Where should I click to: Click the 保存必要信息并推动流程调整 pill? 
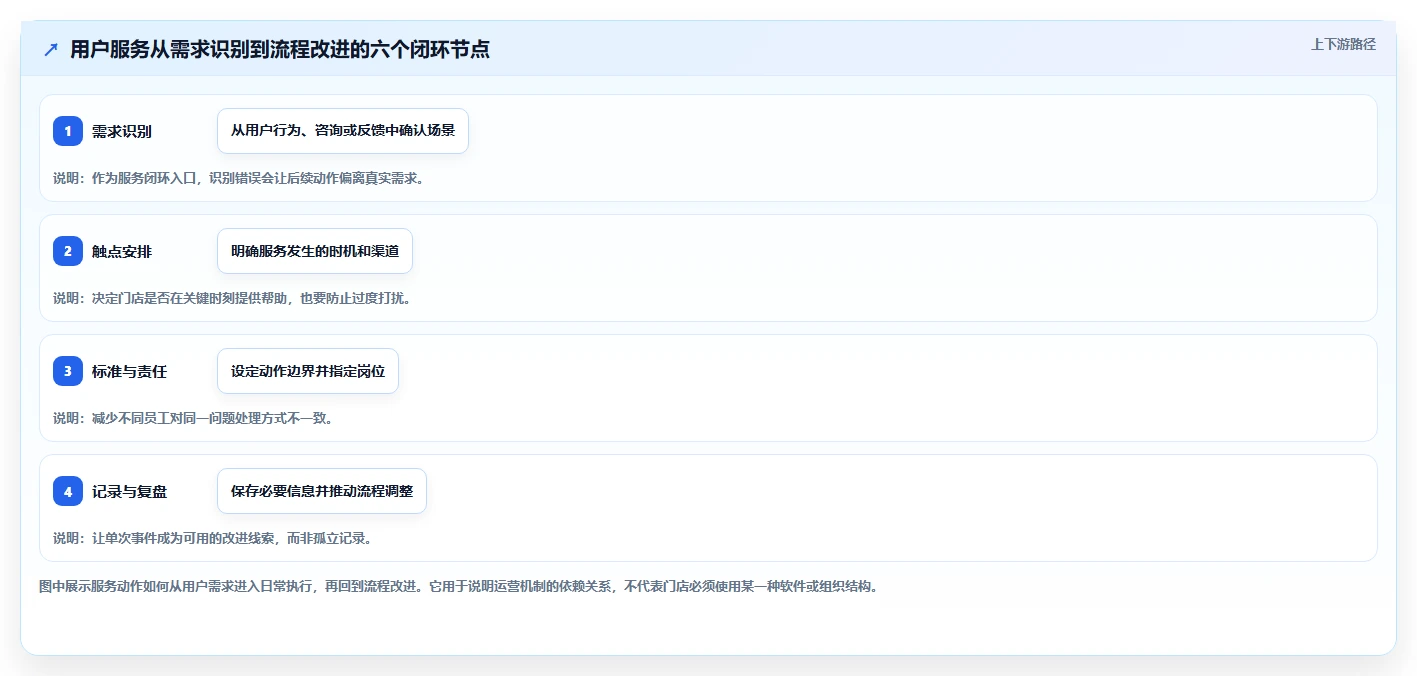click(x=322, y=491)
